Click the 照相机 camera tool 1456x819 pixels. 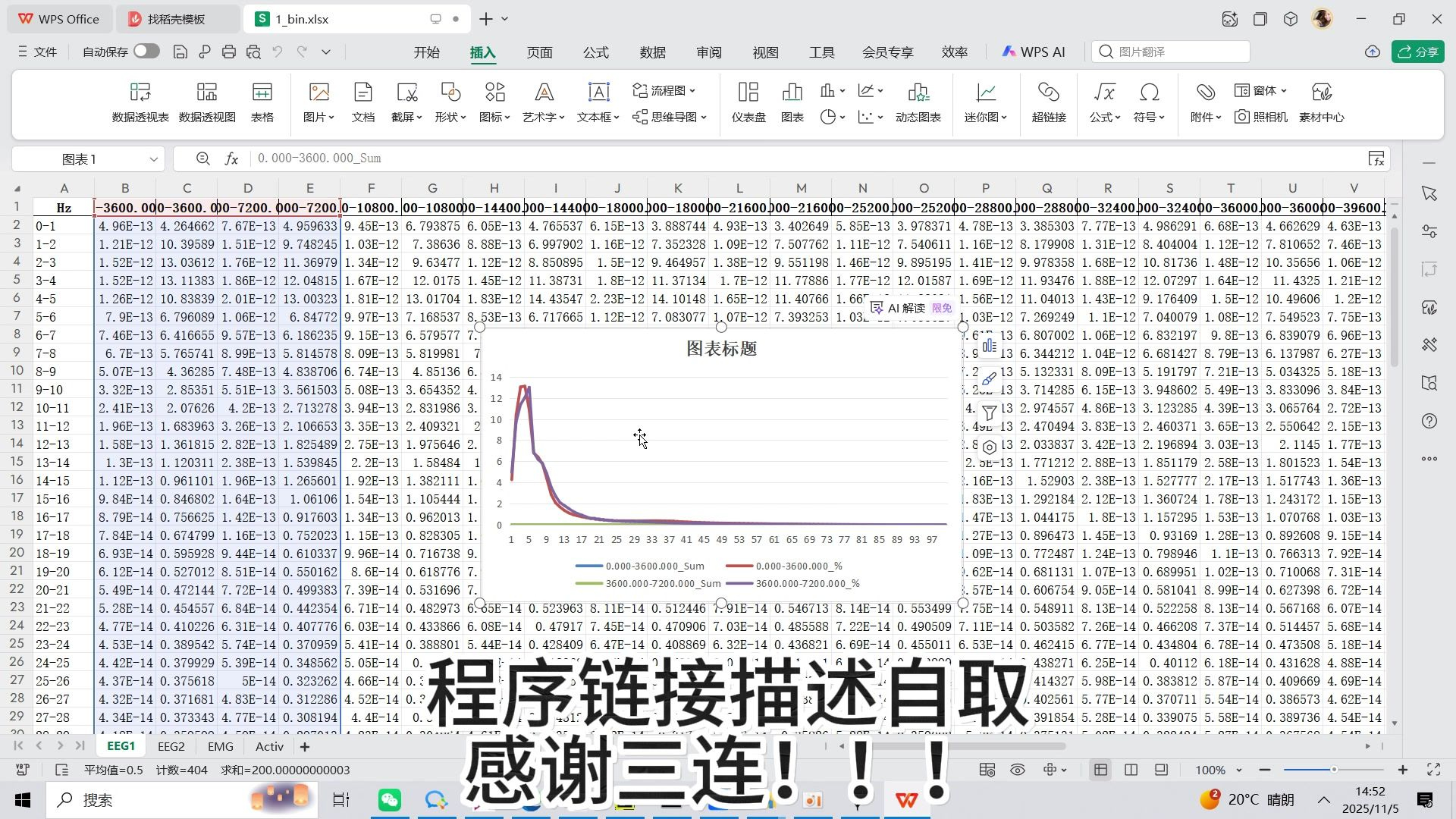[x=1260, y=117]
